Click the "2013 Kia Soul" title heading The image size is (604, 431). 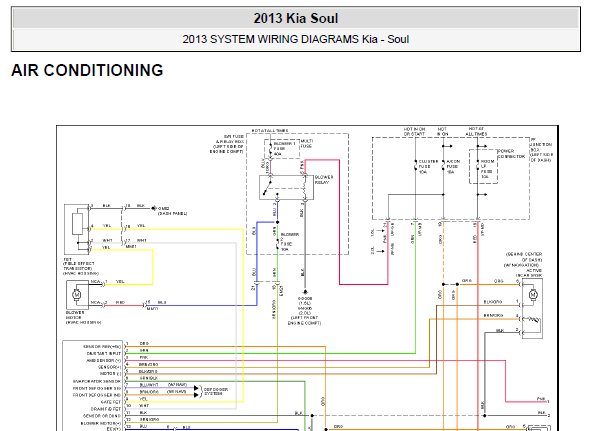tap(295, 18)
